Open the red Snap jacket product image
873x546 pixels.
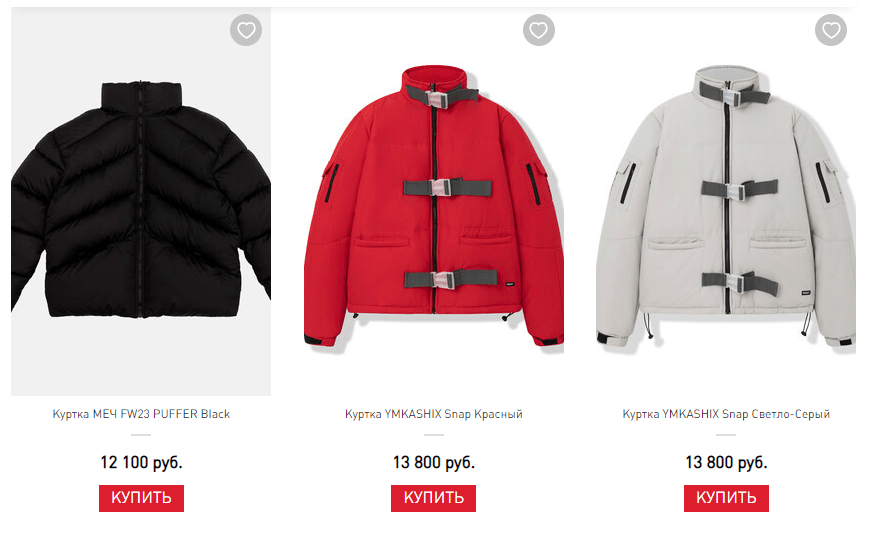coord(434,201)
